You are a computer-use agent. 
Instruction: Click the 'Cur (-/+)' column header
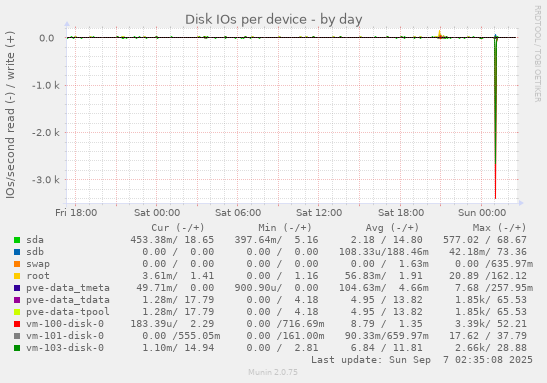pos(178,228)
